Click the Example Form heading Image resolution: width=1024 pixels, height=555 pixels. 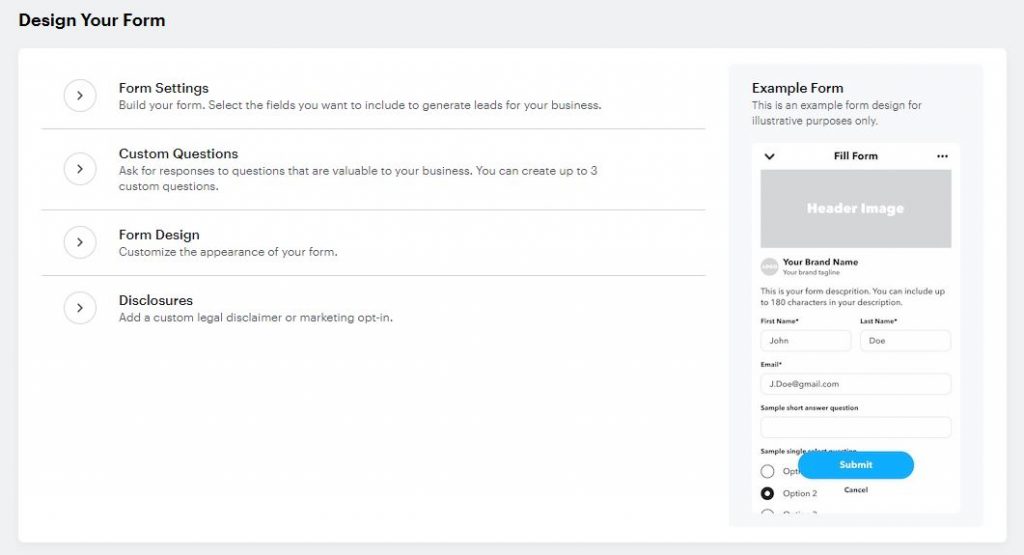[x=797, y=88]
